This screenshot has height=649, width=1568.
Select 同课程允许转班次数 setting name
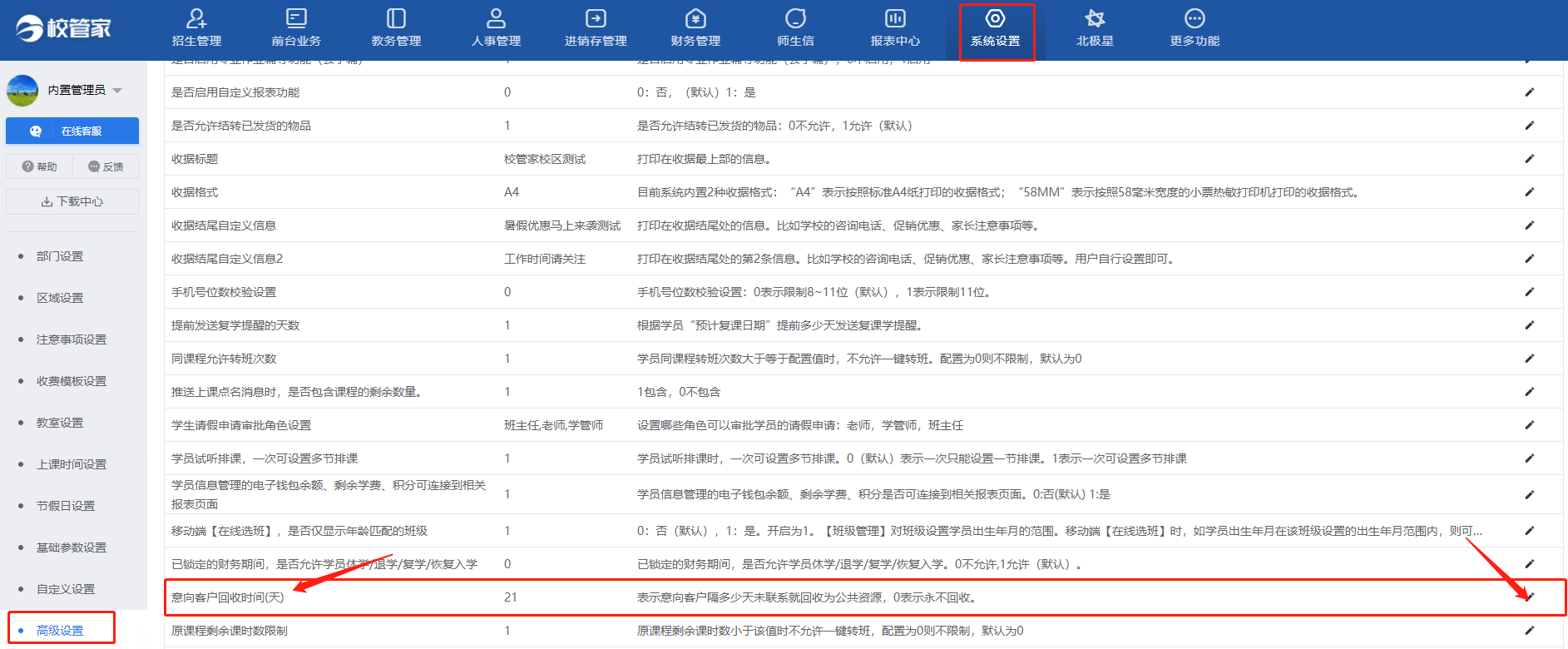click(223, 359)
